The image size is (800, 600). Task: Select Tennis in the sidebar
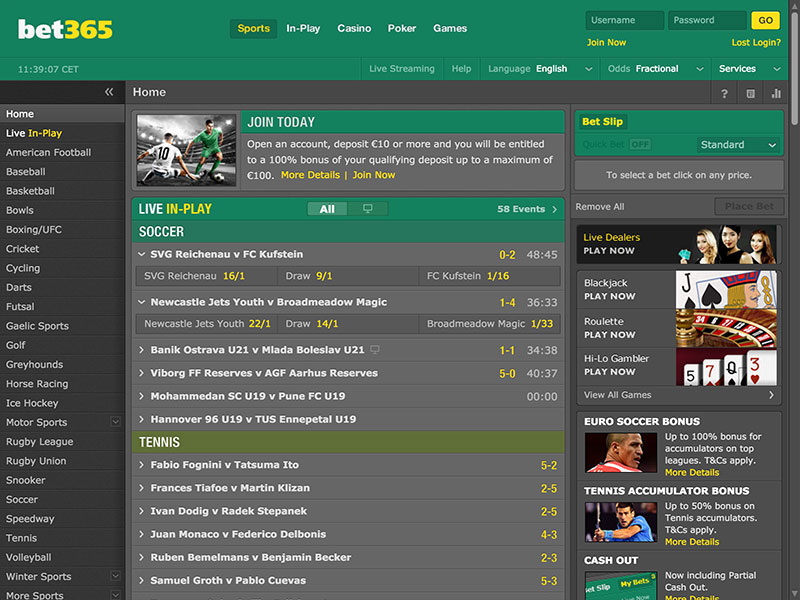[62, 538]
